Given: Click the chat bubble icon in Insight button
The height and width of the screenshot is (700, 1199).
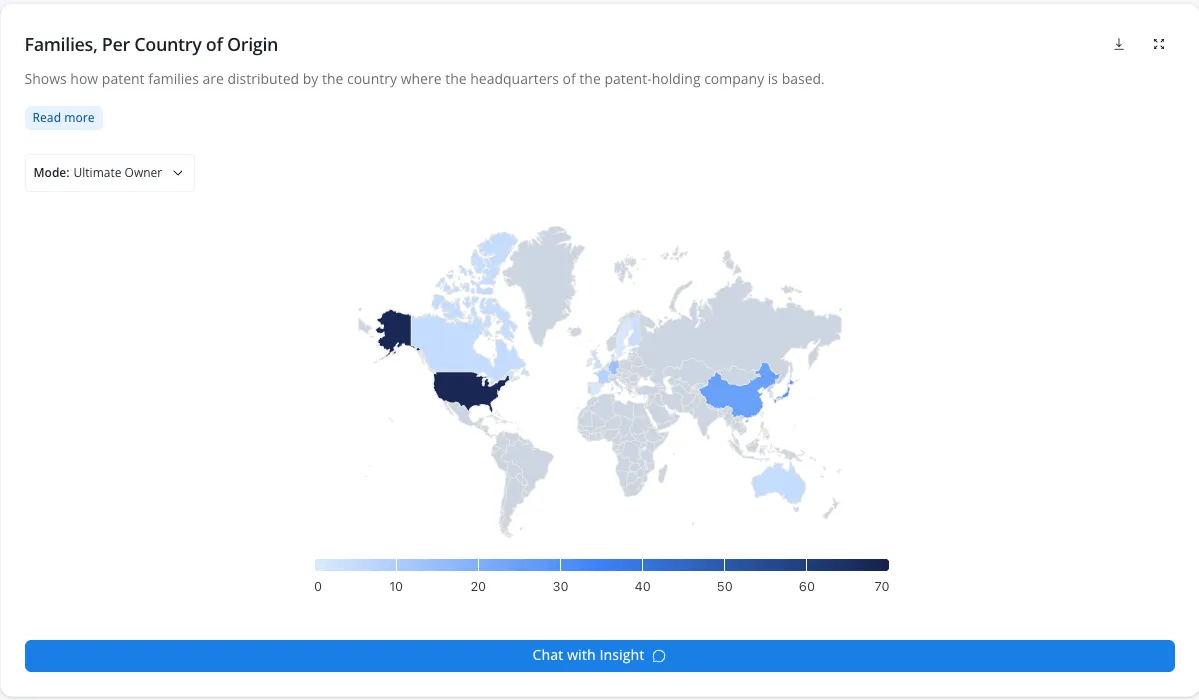Looking at the screenshot, I should click(x=658, y=656).
